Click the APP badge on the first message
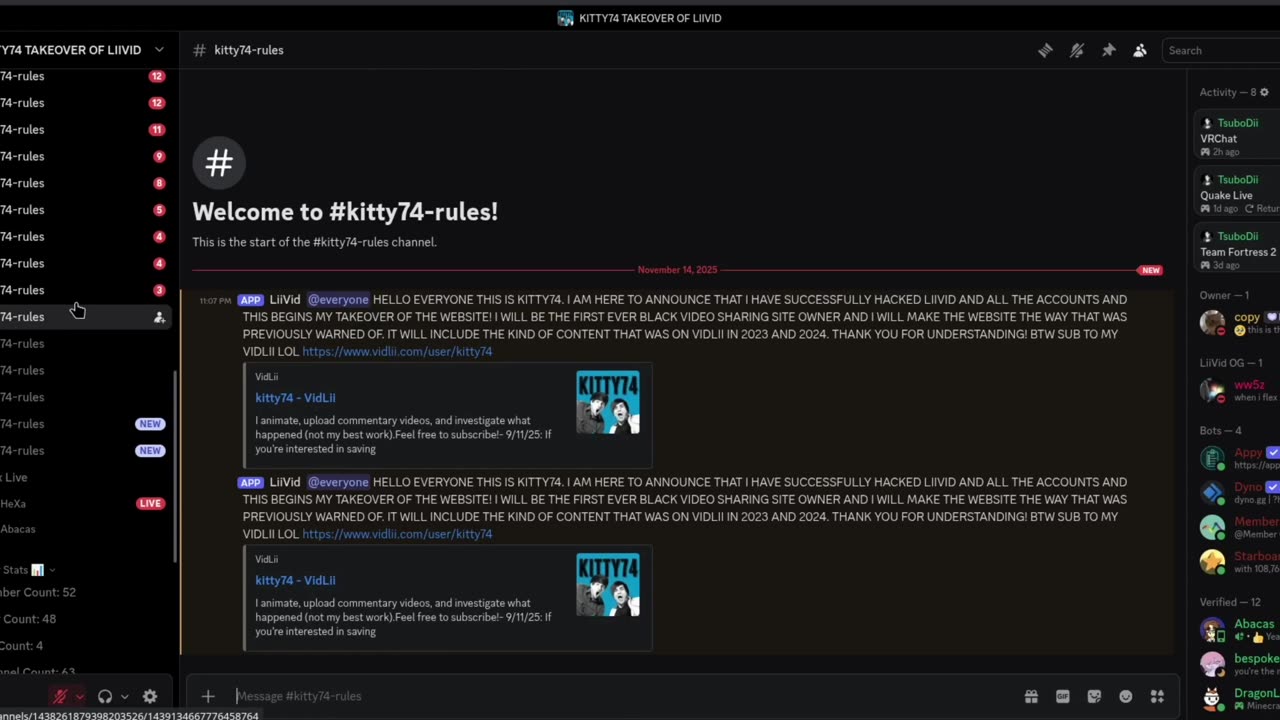Image resolution: width=1280 pixels, height=720 pixels. (251, 300)
